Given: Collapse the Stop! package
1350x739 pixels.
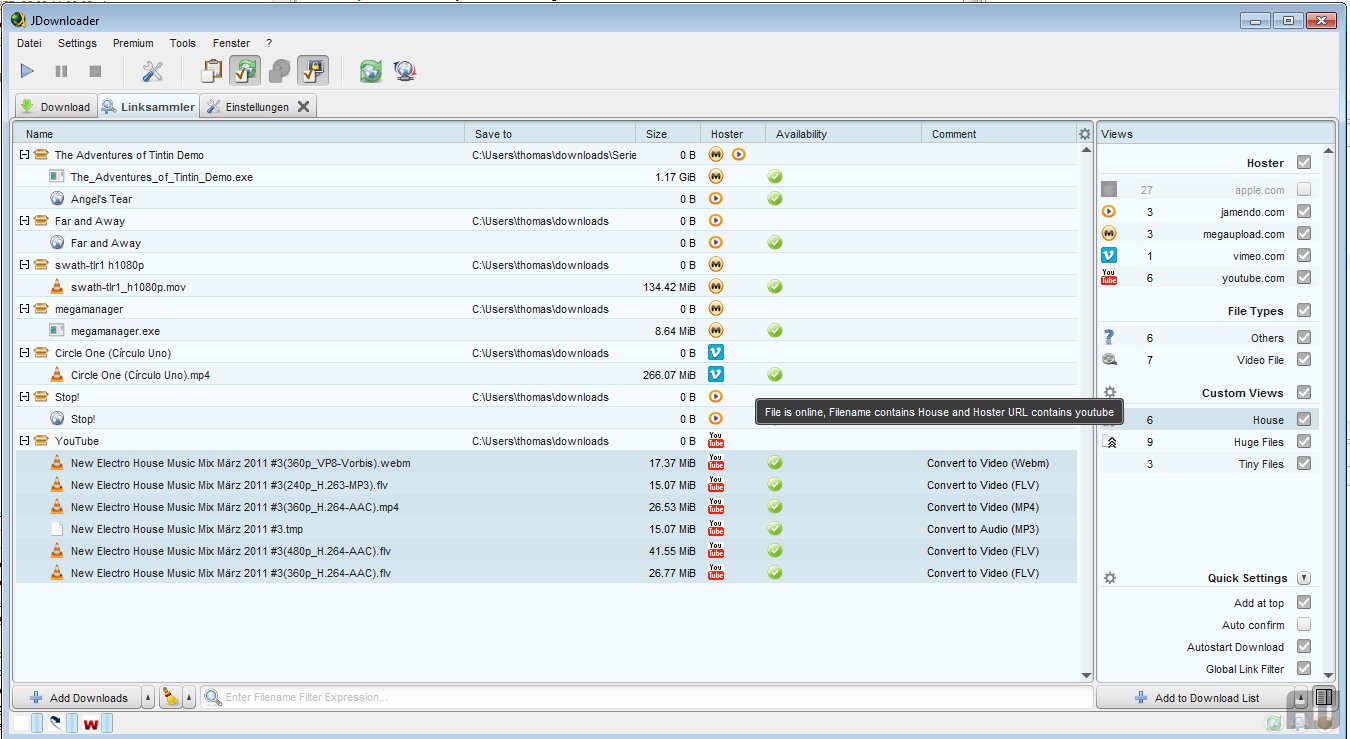Looking at the screenshot, I should pyautogui.click(x=25, y=397).
